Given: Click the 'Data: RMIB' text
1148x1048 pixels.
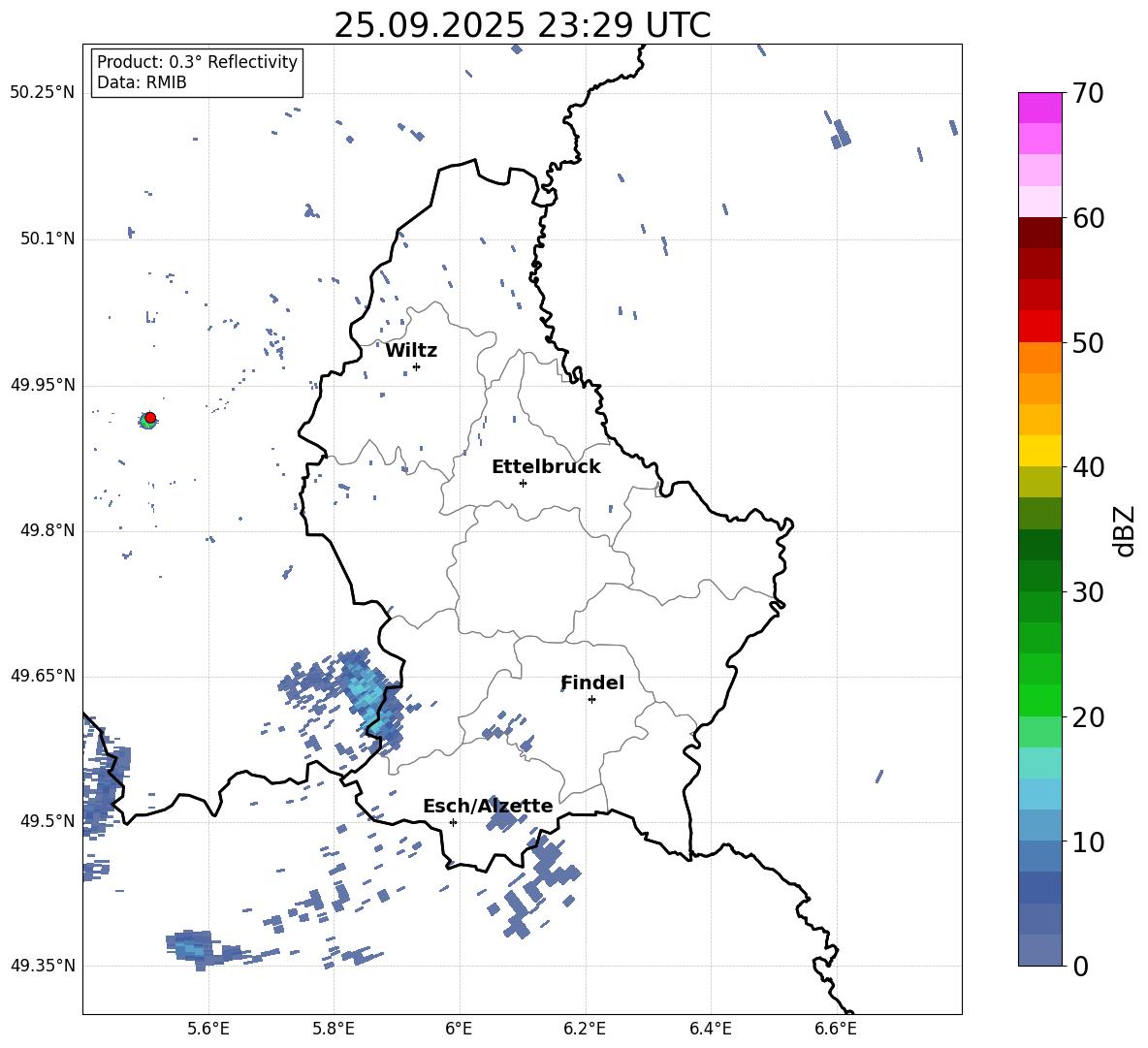Looking at the screenshot, I should pos(142,82).
